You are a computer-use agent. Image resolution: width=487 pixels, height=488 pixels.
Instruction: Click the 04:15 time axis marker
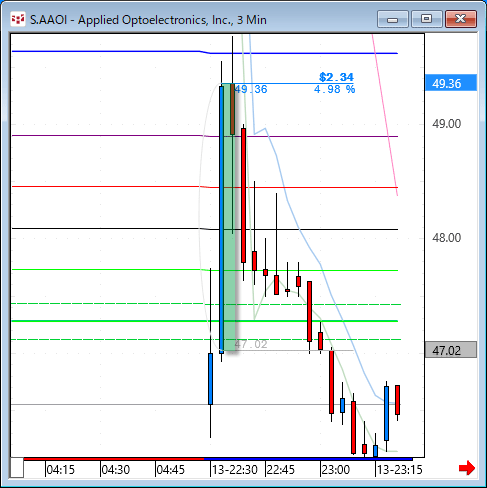[61, 470]
